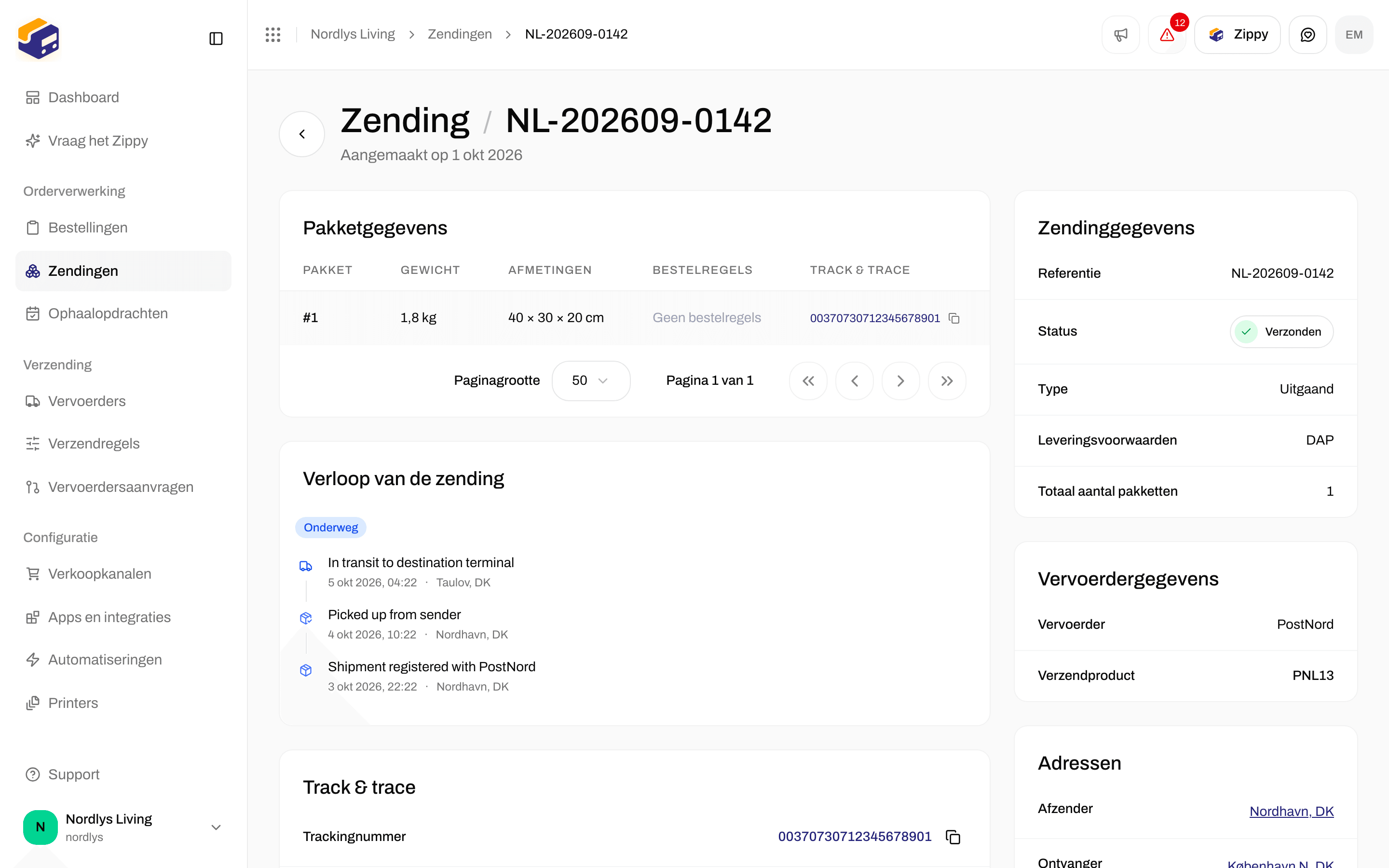Go to next page of packages
The height and width of the screenshot is (868, 1389).
point(900,380)
